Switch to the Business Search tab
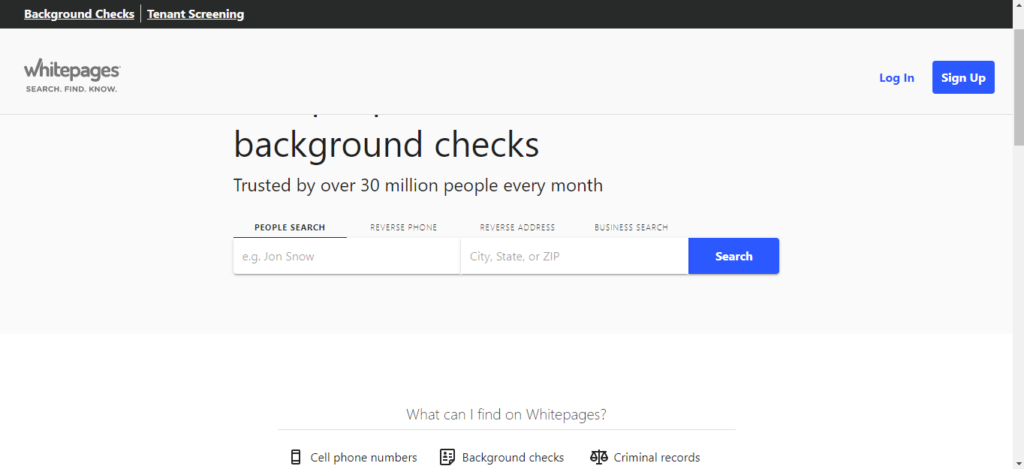 click(631, 227)
